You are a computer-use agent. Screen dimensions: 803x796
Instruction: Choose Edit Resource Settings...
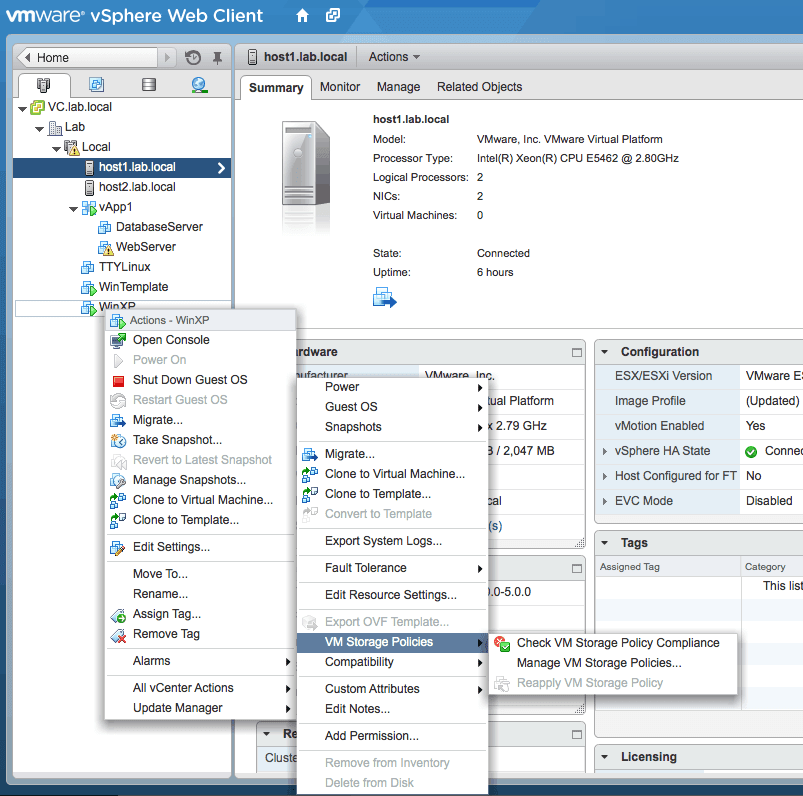pos(392,595)
